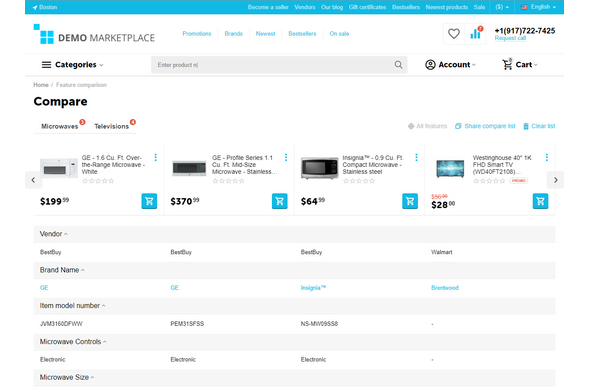
Task: Click the Cart shopping cart icon
Action: tap(507, 64)
